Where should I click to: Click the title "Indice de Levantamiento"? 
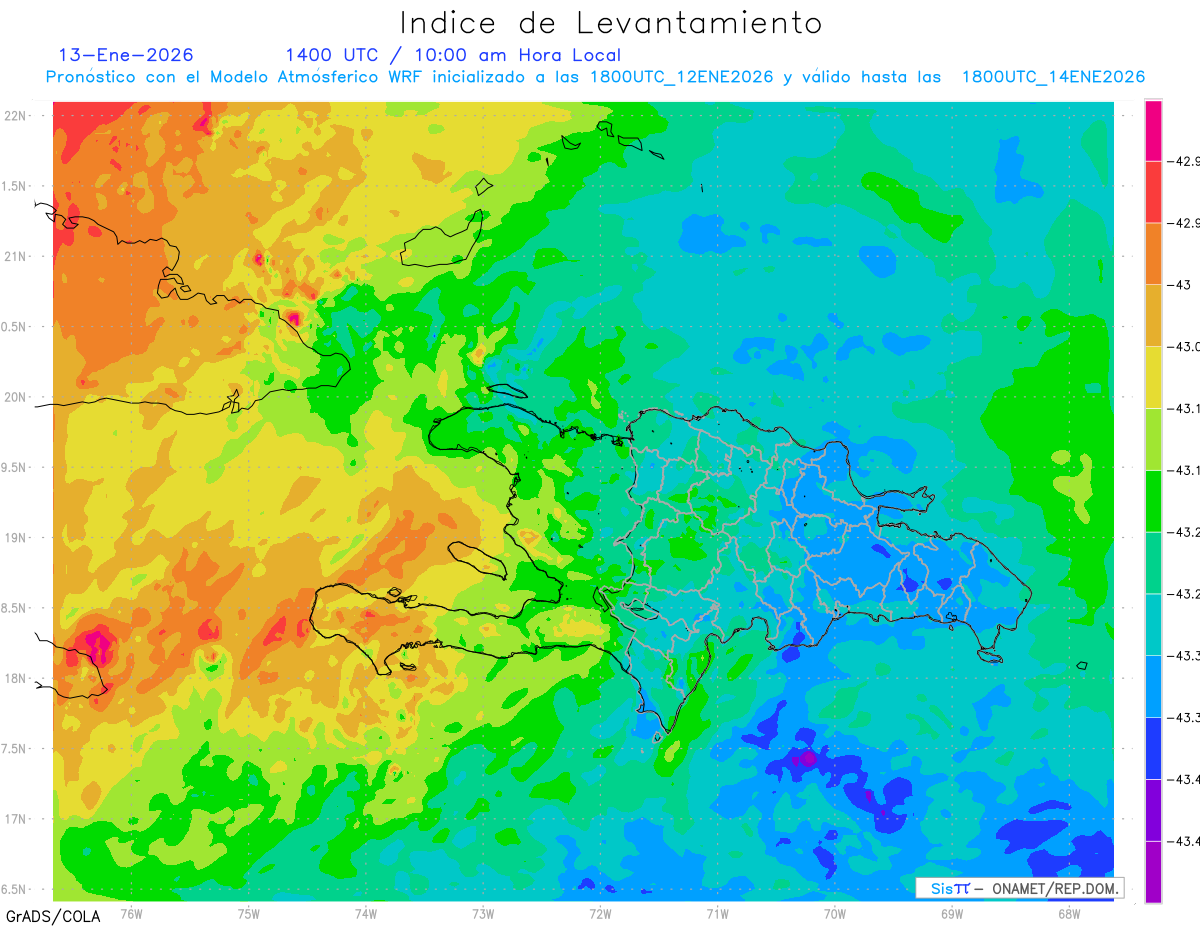tap(611, 22)
